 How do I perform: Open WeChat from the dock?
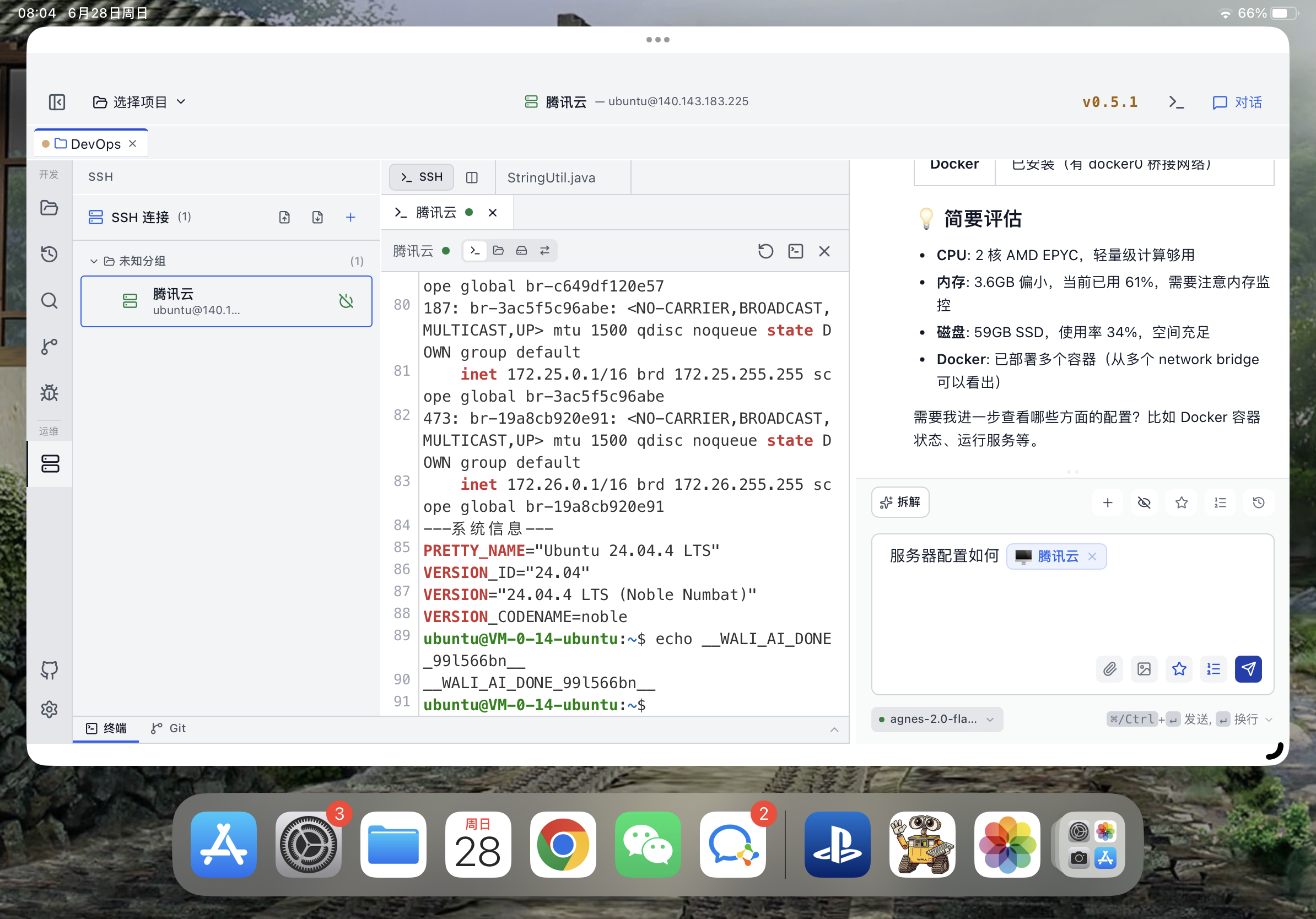click(648, 844)
